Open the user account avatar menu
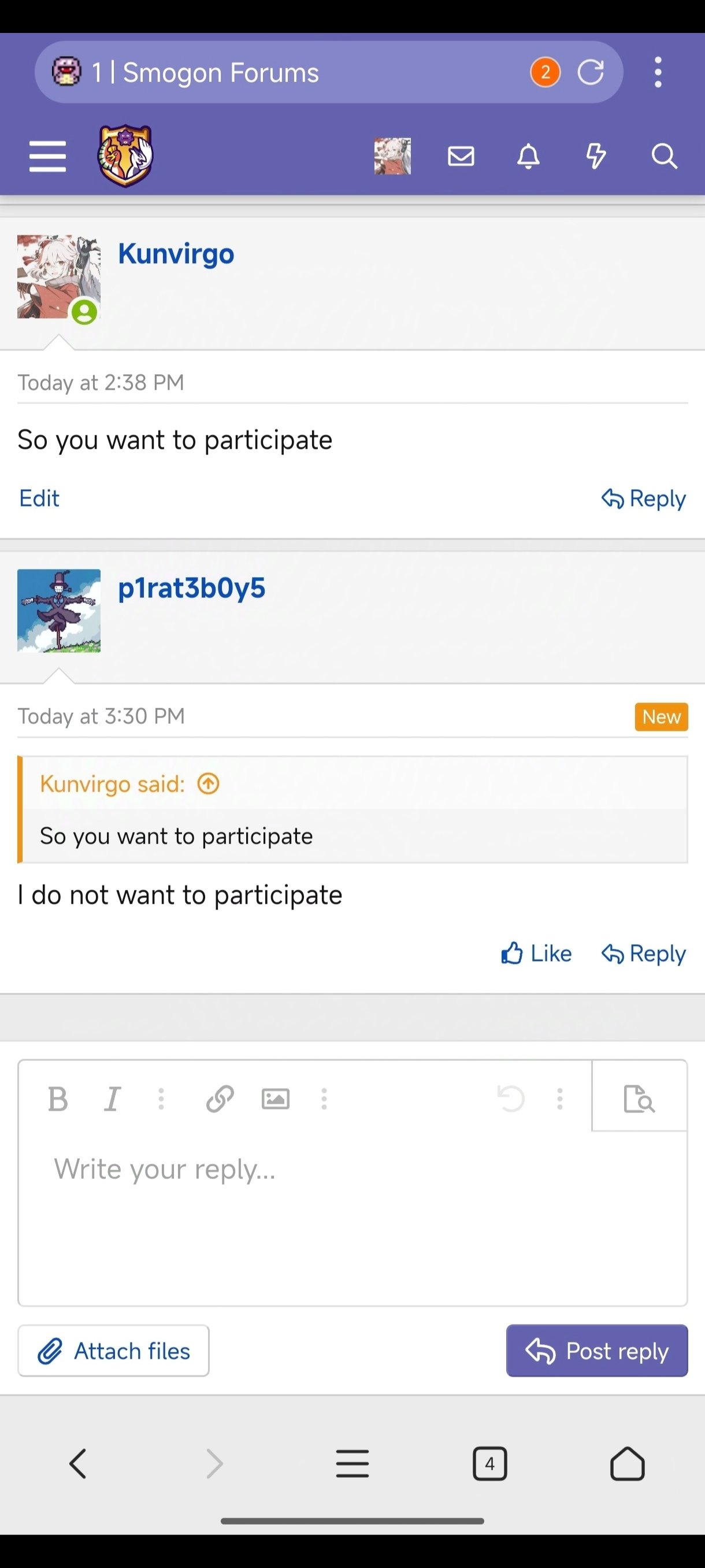Viewport: 705px width, 1568px height. [x=392, y=157]
